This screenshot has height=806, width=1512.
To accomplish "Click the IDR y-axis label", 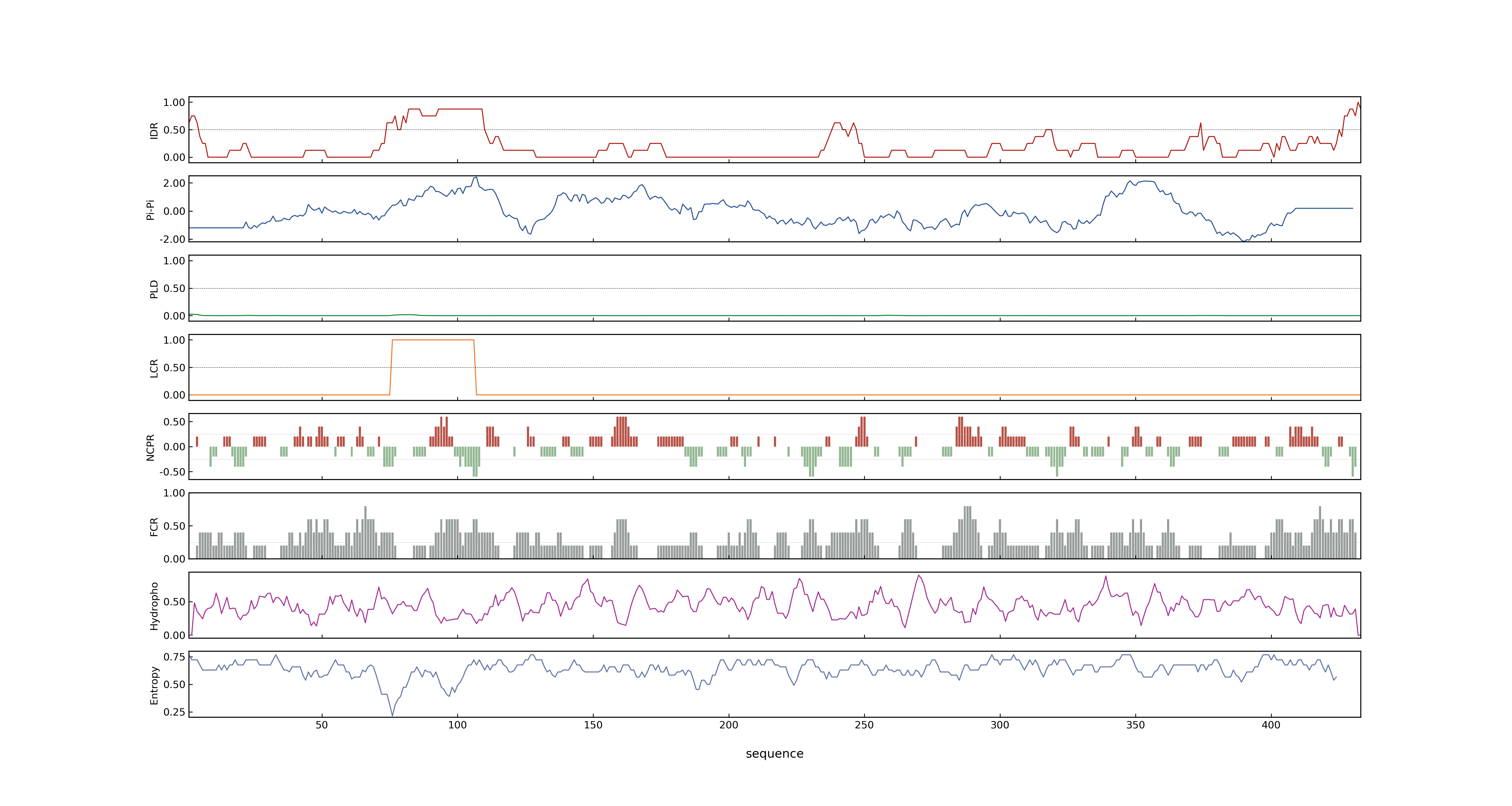I will pos(154,130).
